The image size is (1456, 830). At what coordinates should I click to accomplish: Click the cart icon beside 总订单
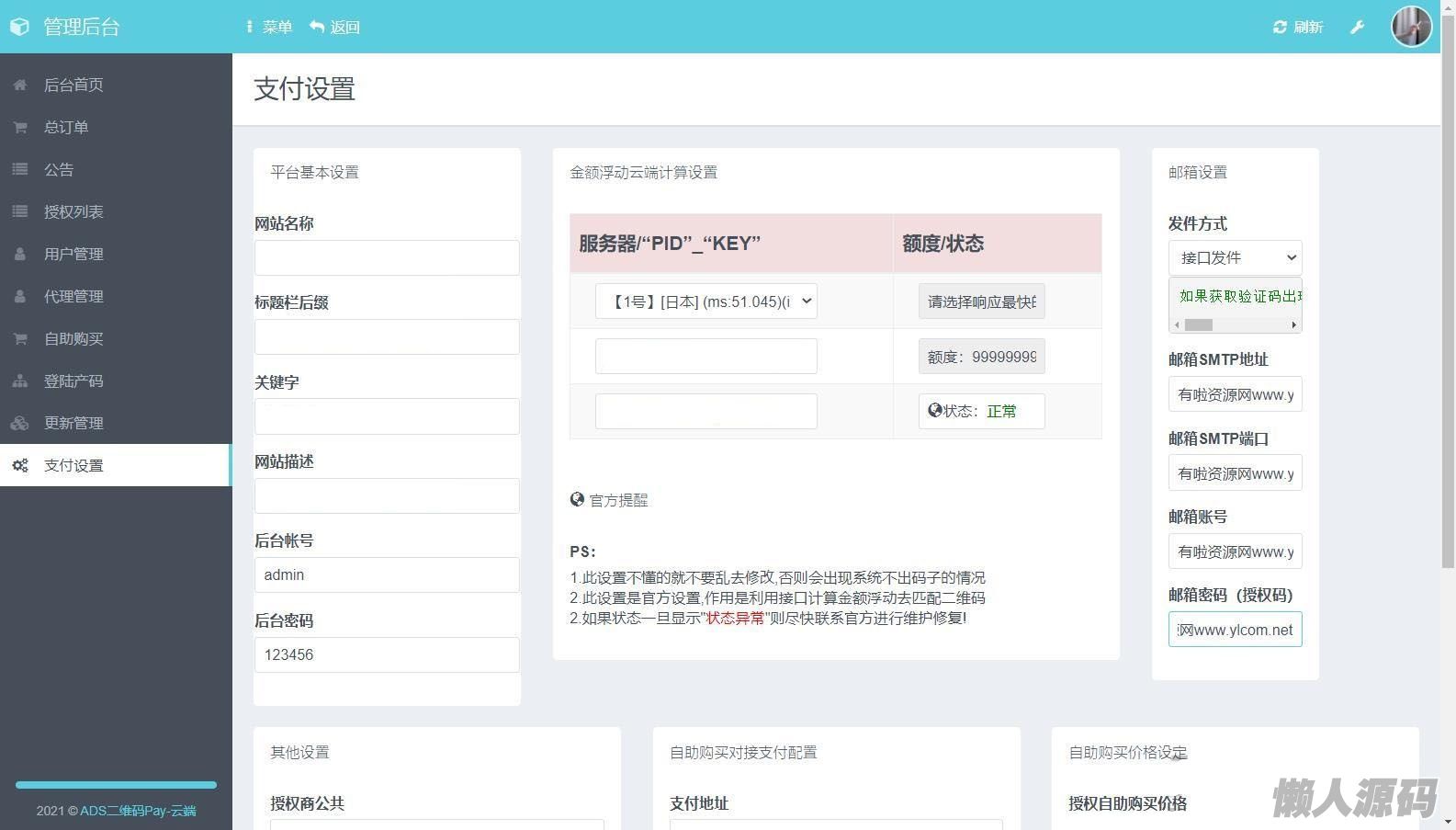pyautogui.click(x=20, y=128)
